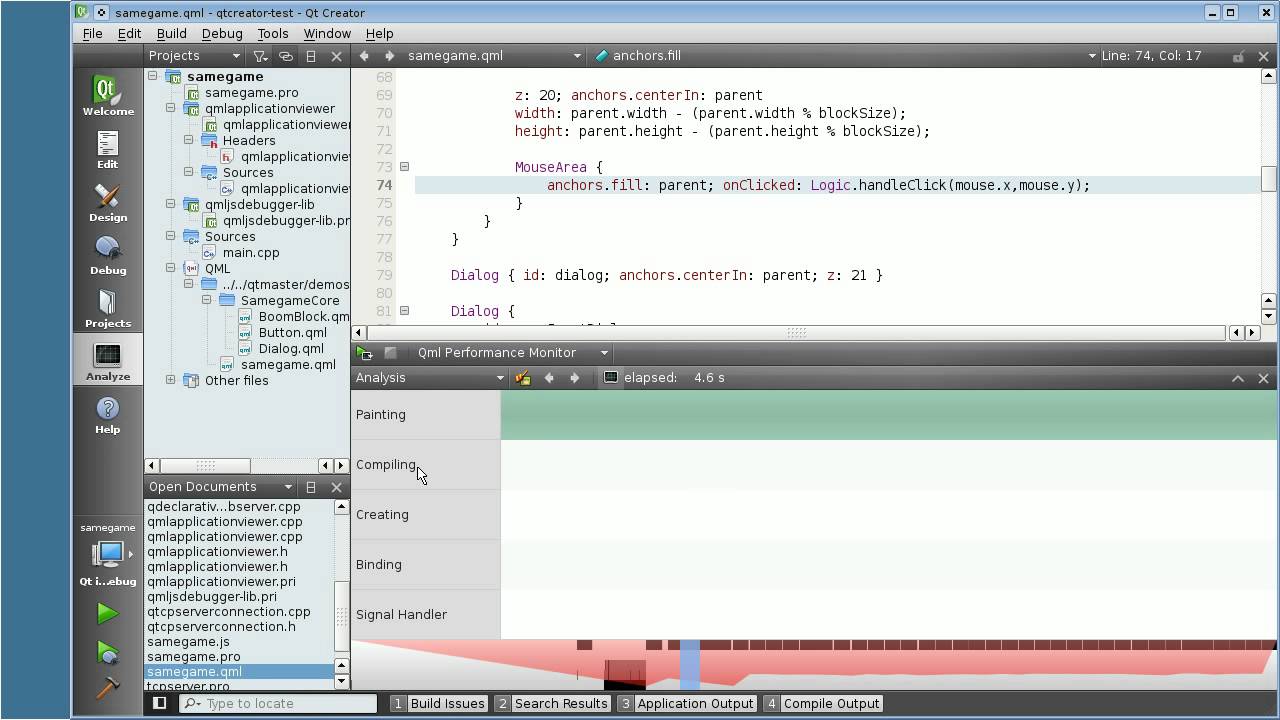Viewport: 1280px width, 720px height.
Task: Open Help mode
Action: tap(108, 415)
